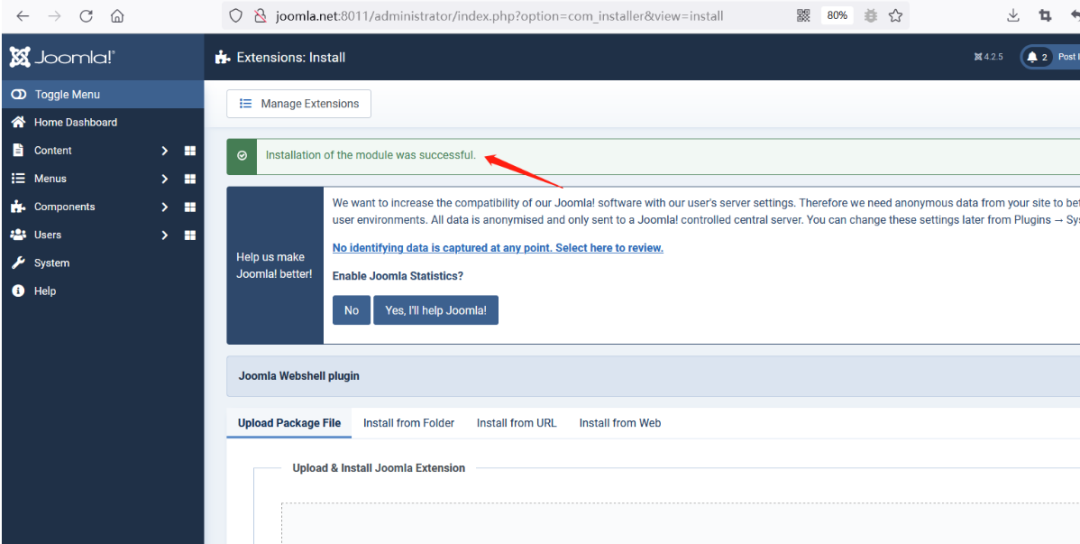Open the Users dashboard grid icon
Image resolution: width=1080 pixels, height=544 pixels.
[x=190, y=236]
